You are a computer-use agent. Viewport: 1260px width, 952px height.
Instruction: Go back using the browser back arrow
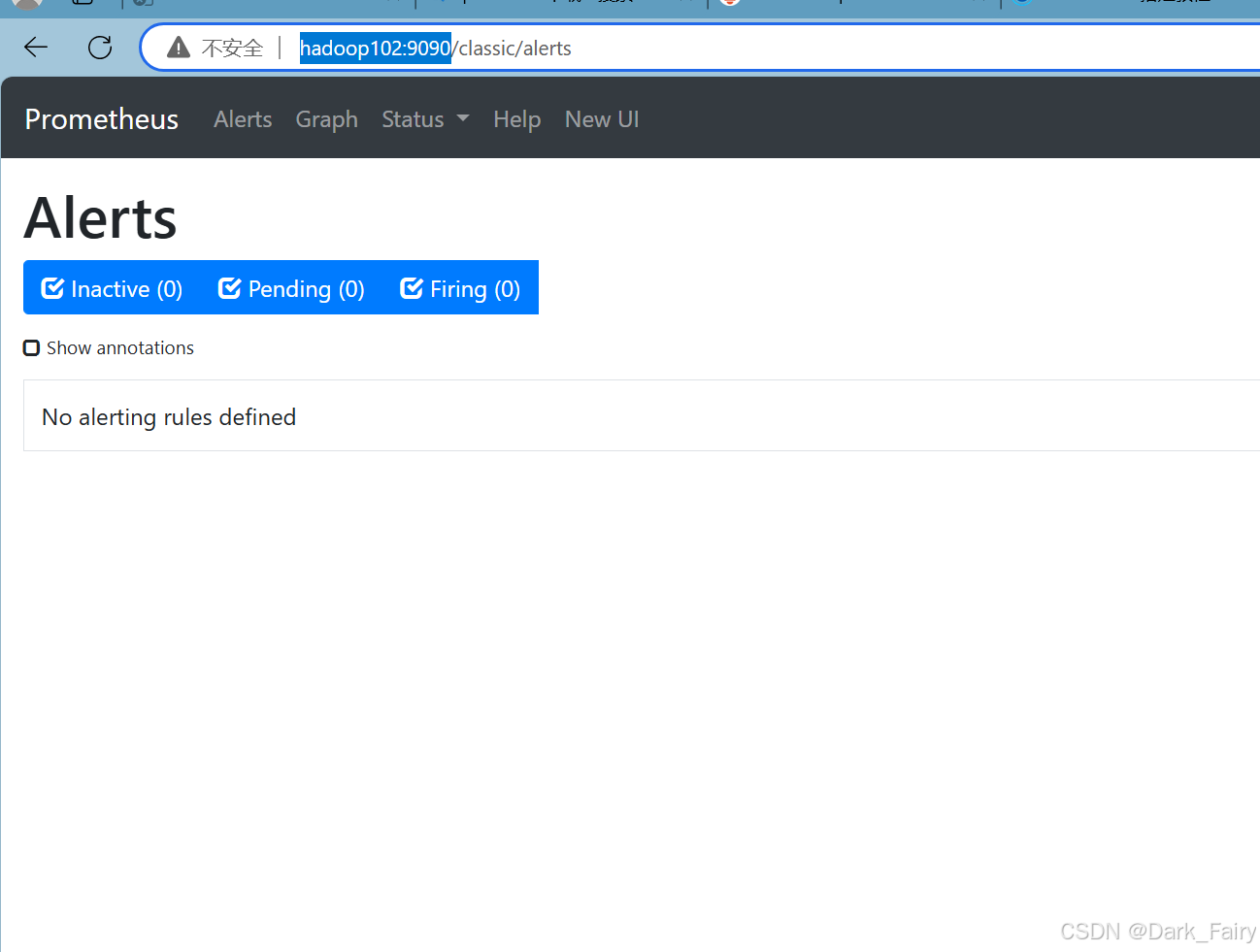(36, 47)
